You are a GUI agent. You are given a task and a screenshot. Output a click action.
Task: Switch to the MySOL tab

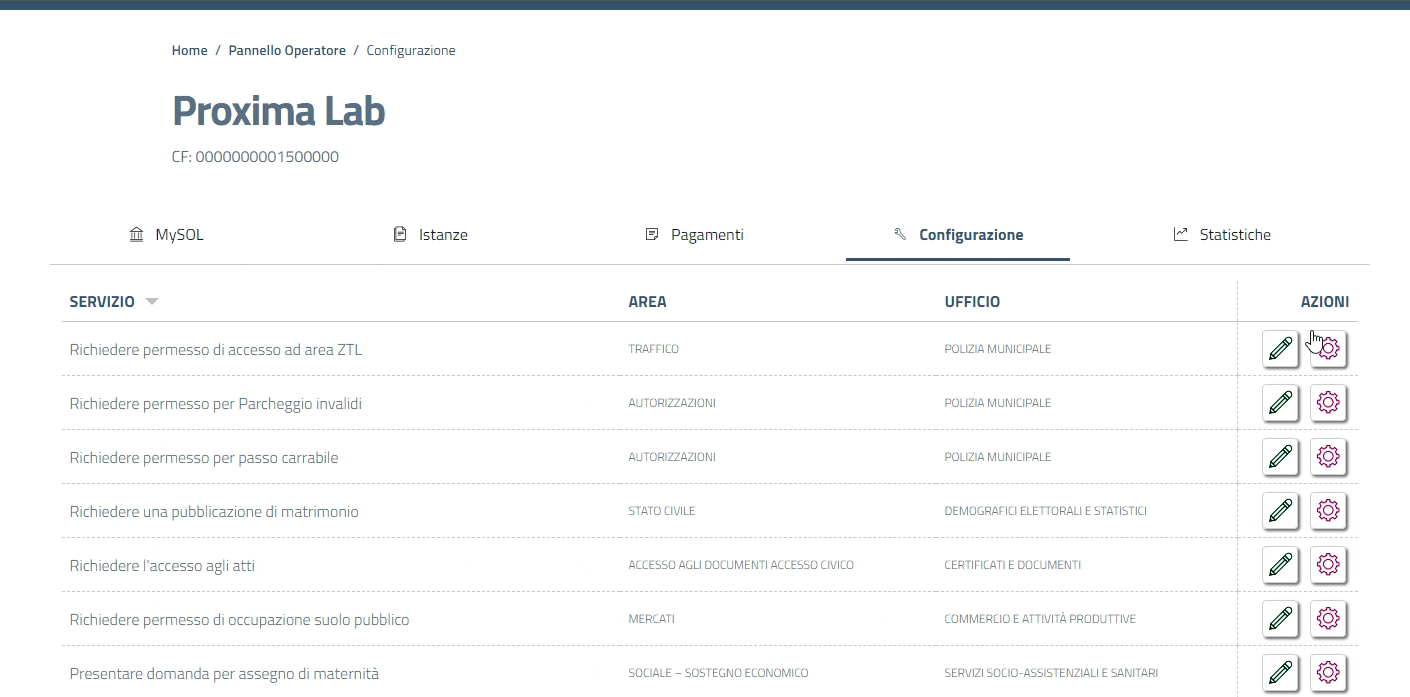[x=166, y=235]
